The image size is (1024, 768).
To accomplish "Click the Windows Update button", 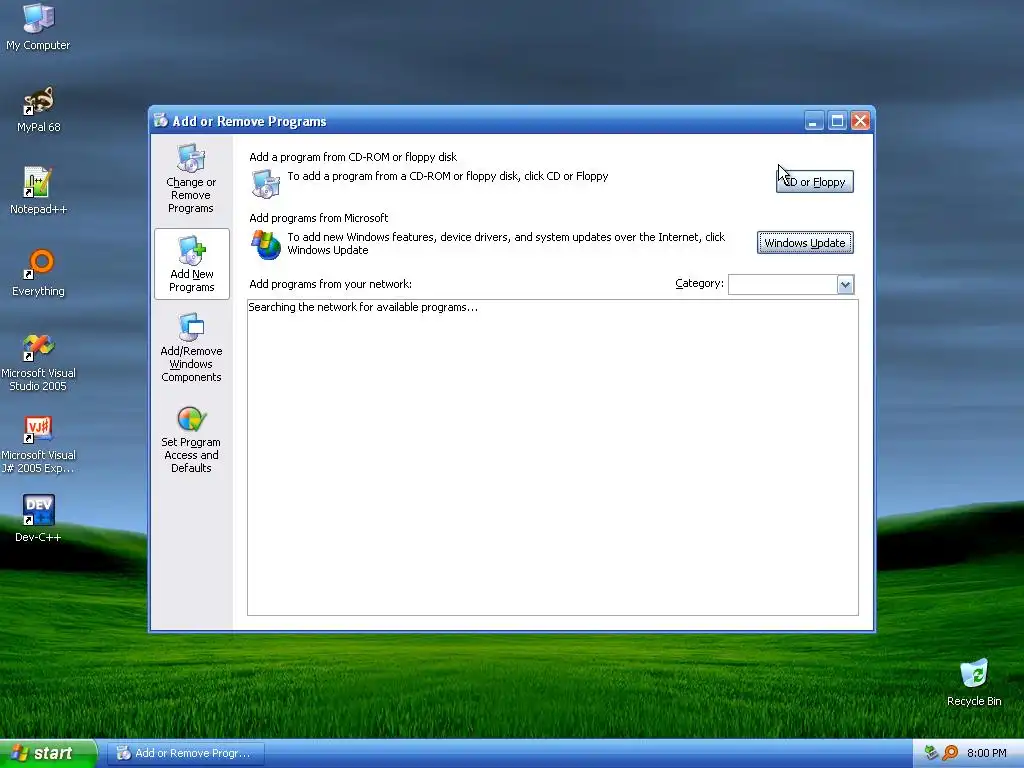I will coord(805,243).
